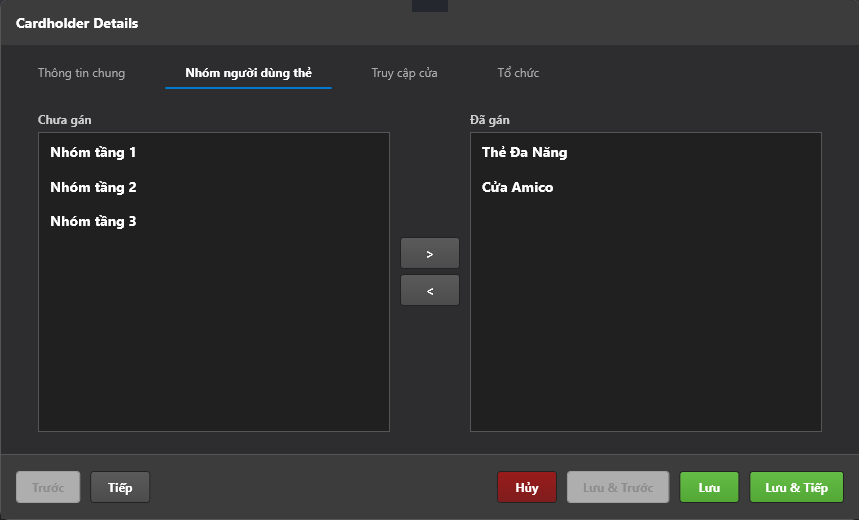Viewport: 859px width, 520px height.
Task: Cancel with the red Hủy button
Action: [527, 487]
